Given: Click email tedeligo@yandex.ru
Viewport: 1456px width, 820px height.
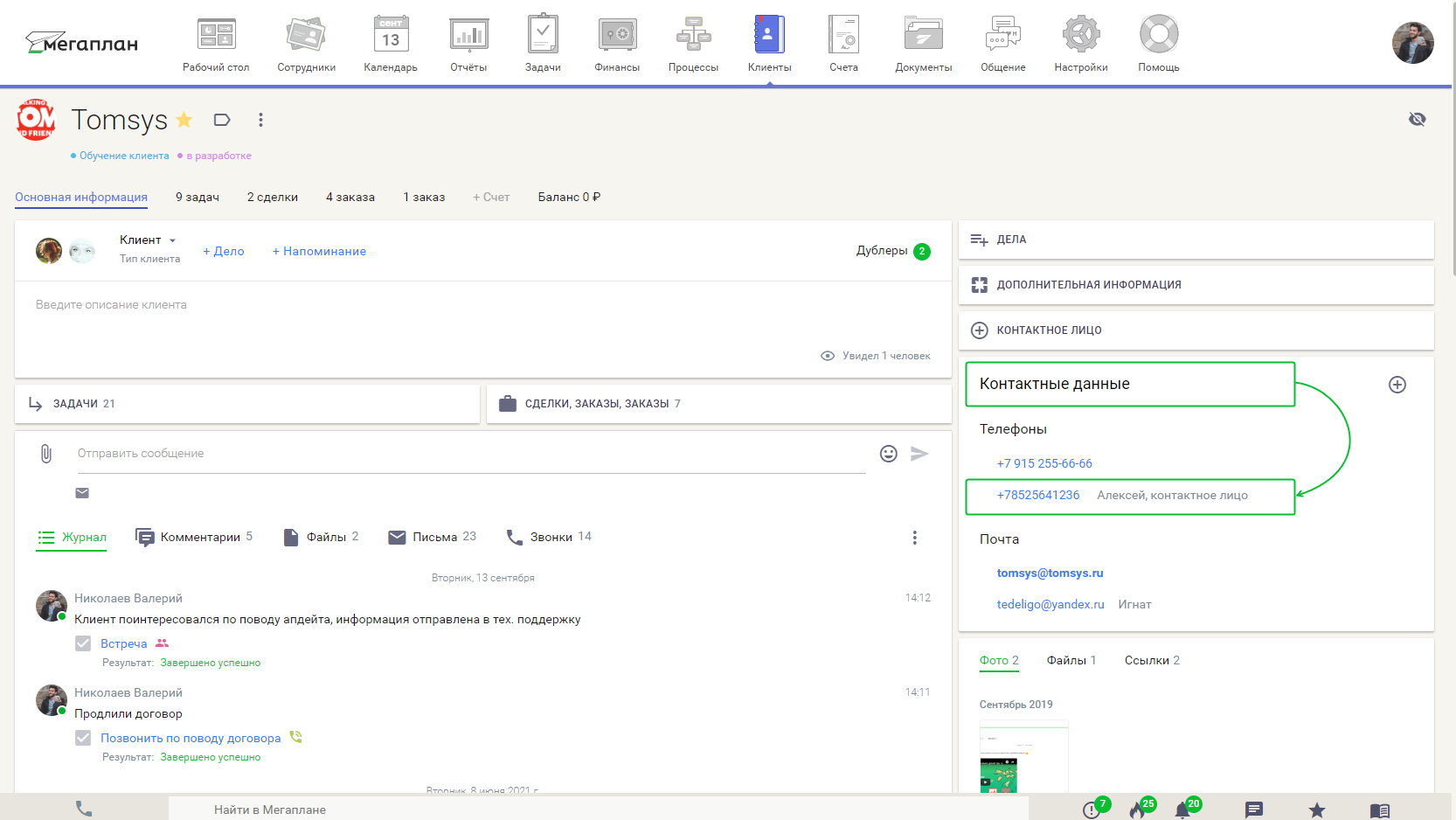Looking at the screenshot, I should pos(1050,605).
